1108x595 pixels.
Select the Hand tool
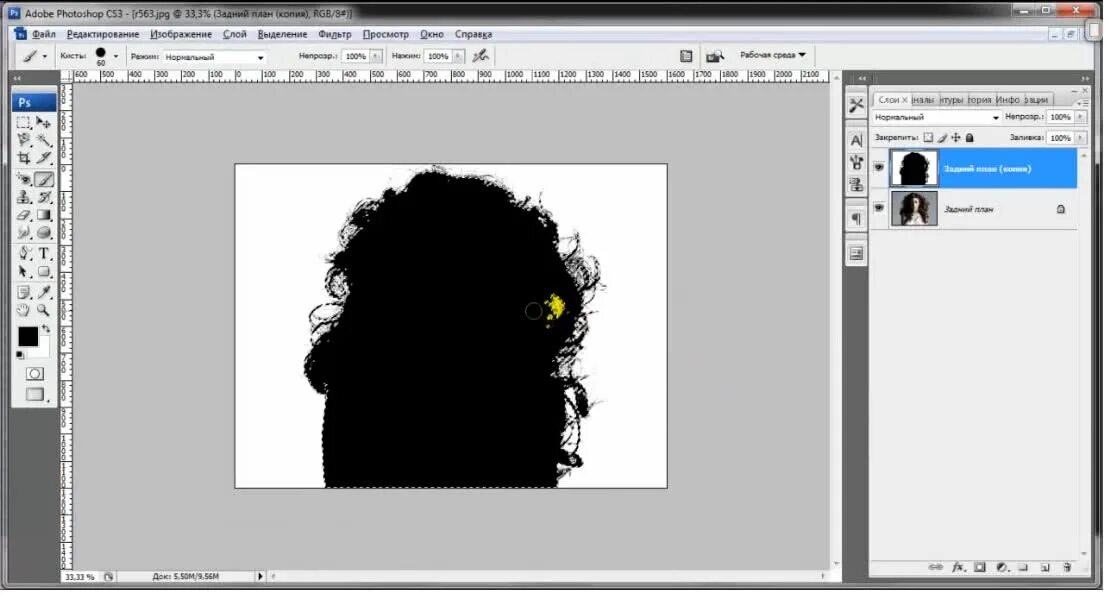[23, 310]
